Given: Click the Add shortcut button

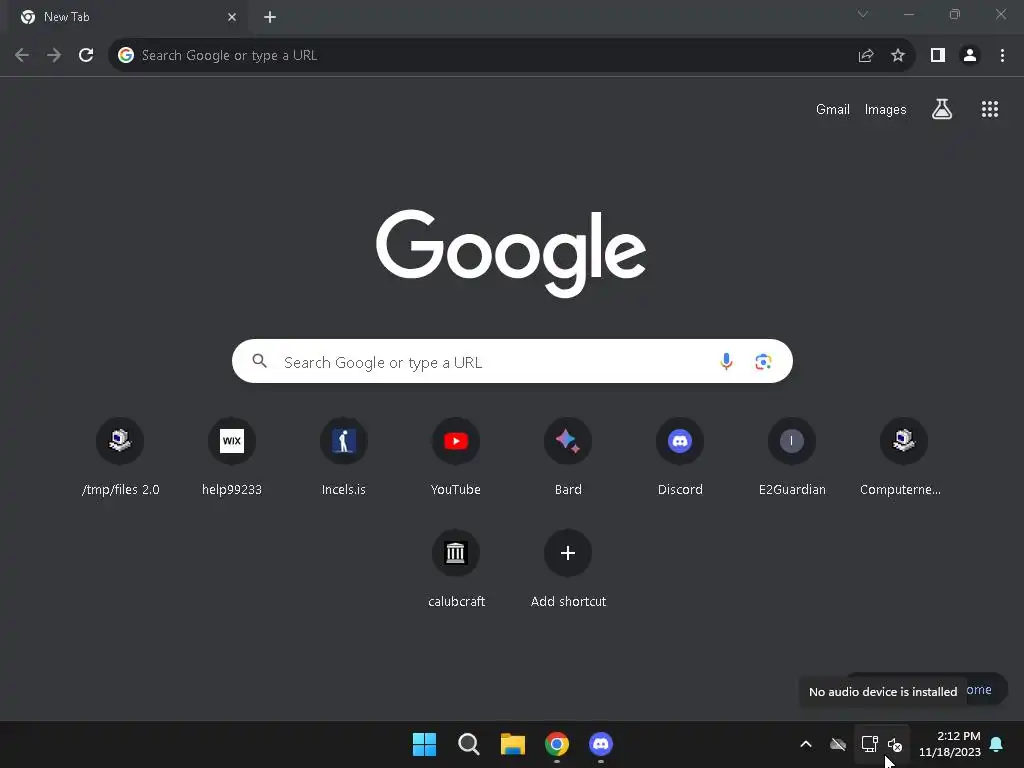Looking at the screenshot, I should (x=568, y=569).
